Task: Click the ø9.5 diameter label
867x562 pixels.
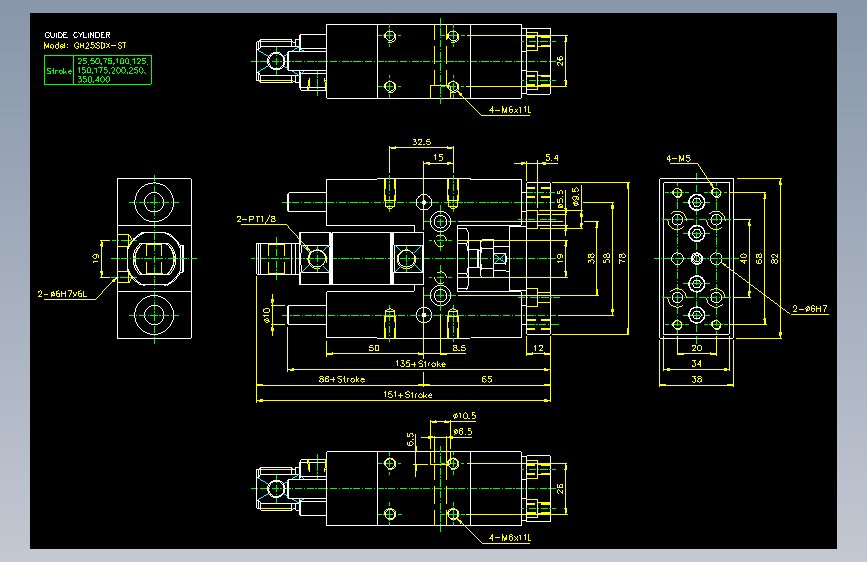Action: point(576,196)
